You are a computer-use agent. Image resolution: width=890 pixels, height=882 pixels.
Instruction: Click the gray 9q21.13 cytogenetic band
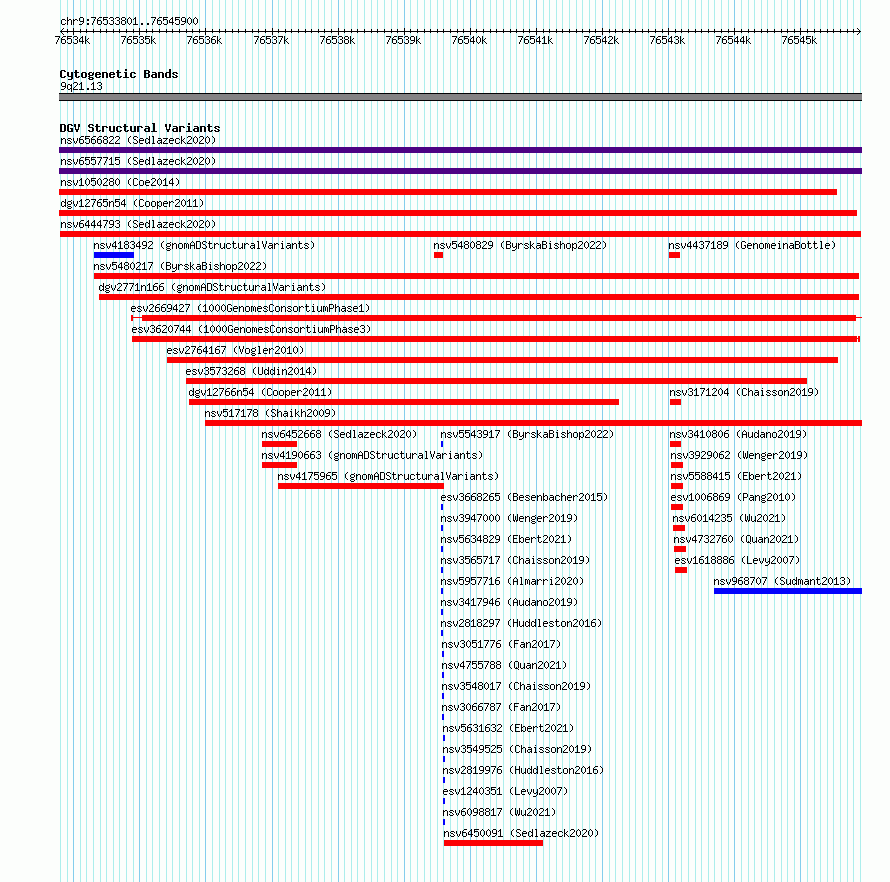pyautogui.click(x=460, y=97)
